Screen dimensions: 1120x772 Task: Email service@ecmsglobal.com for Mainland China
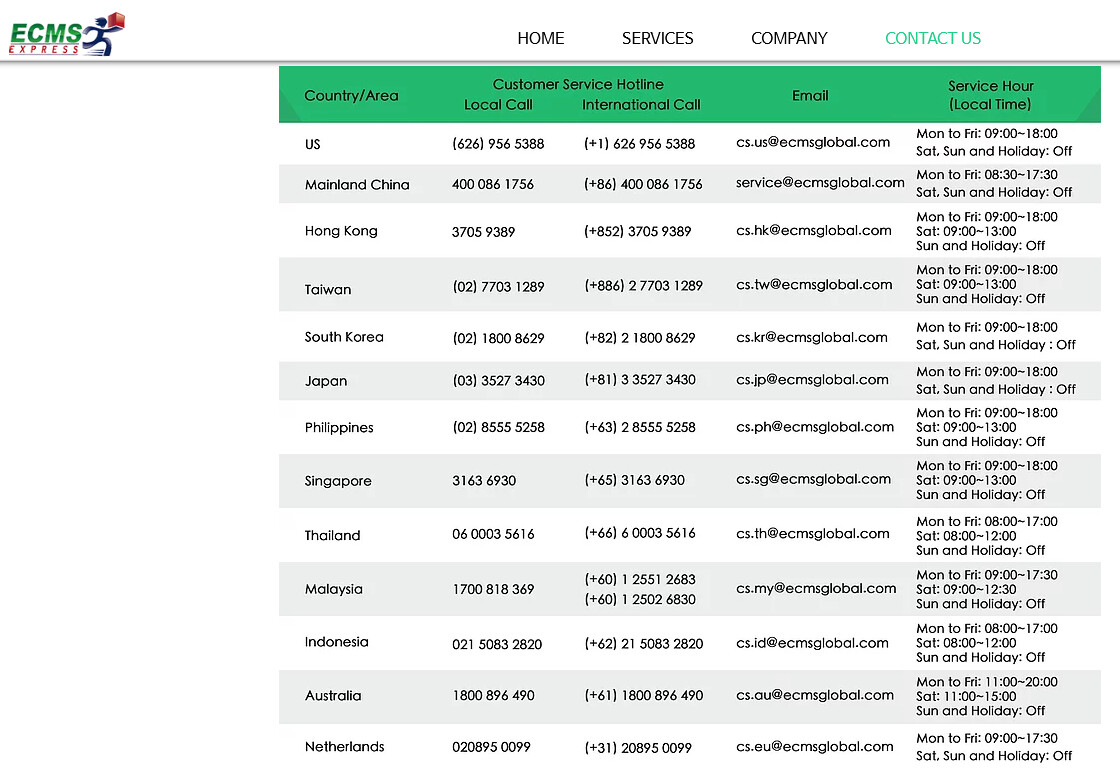(819, 183)
